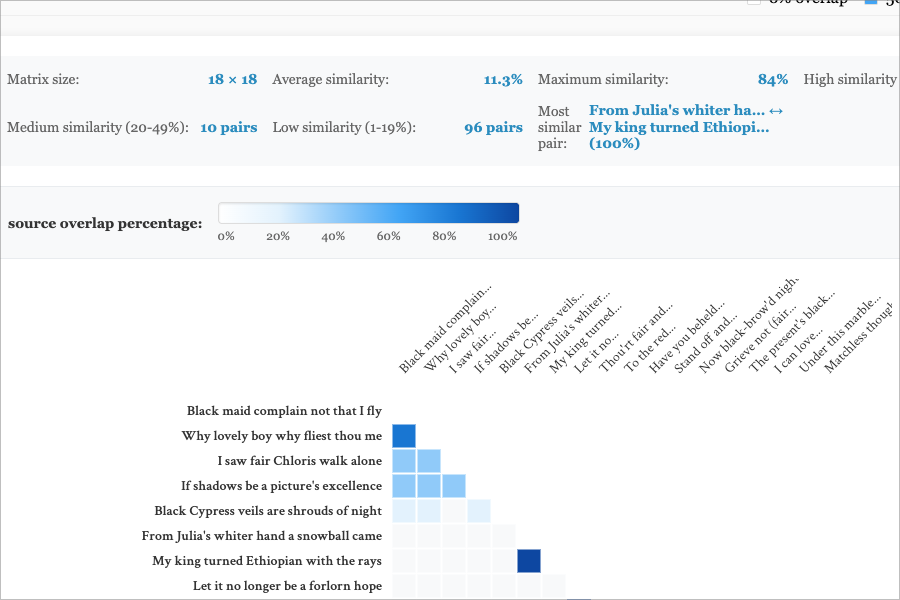Click the fourth cell in the Black Cypress veils row

(x=478, y=511)
